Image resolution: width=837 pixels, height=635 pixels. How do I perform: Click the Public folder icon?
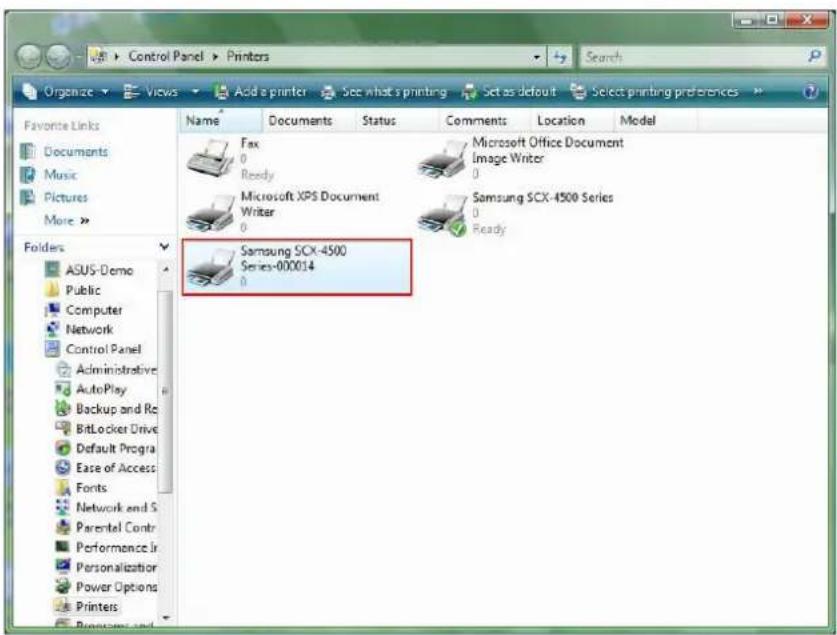click(52, 290)
